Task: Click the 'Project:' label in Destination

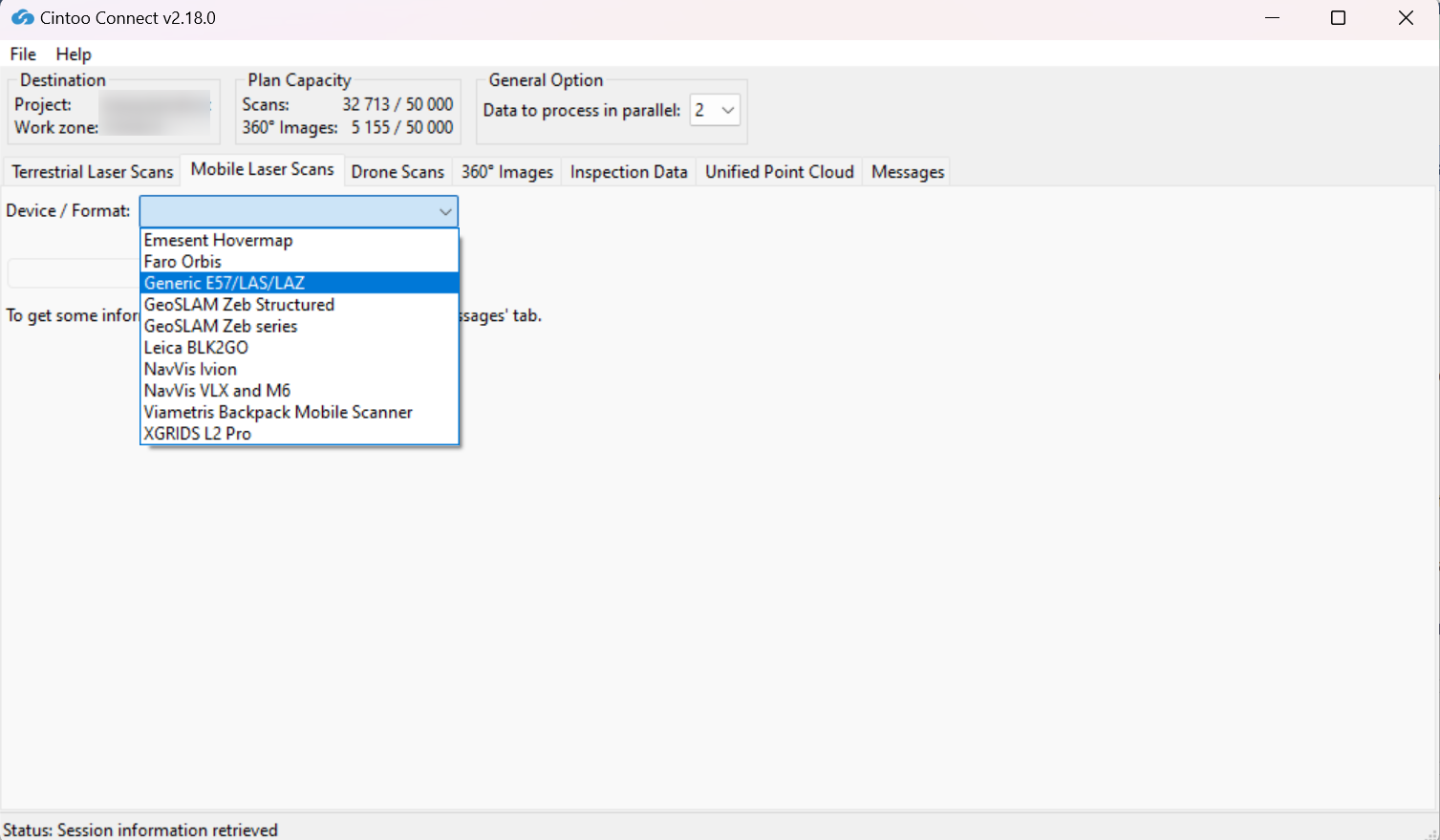Action: 43,104
